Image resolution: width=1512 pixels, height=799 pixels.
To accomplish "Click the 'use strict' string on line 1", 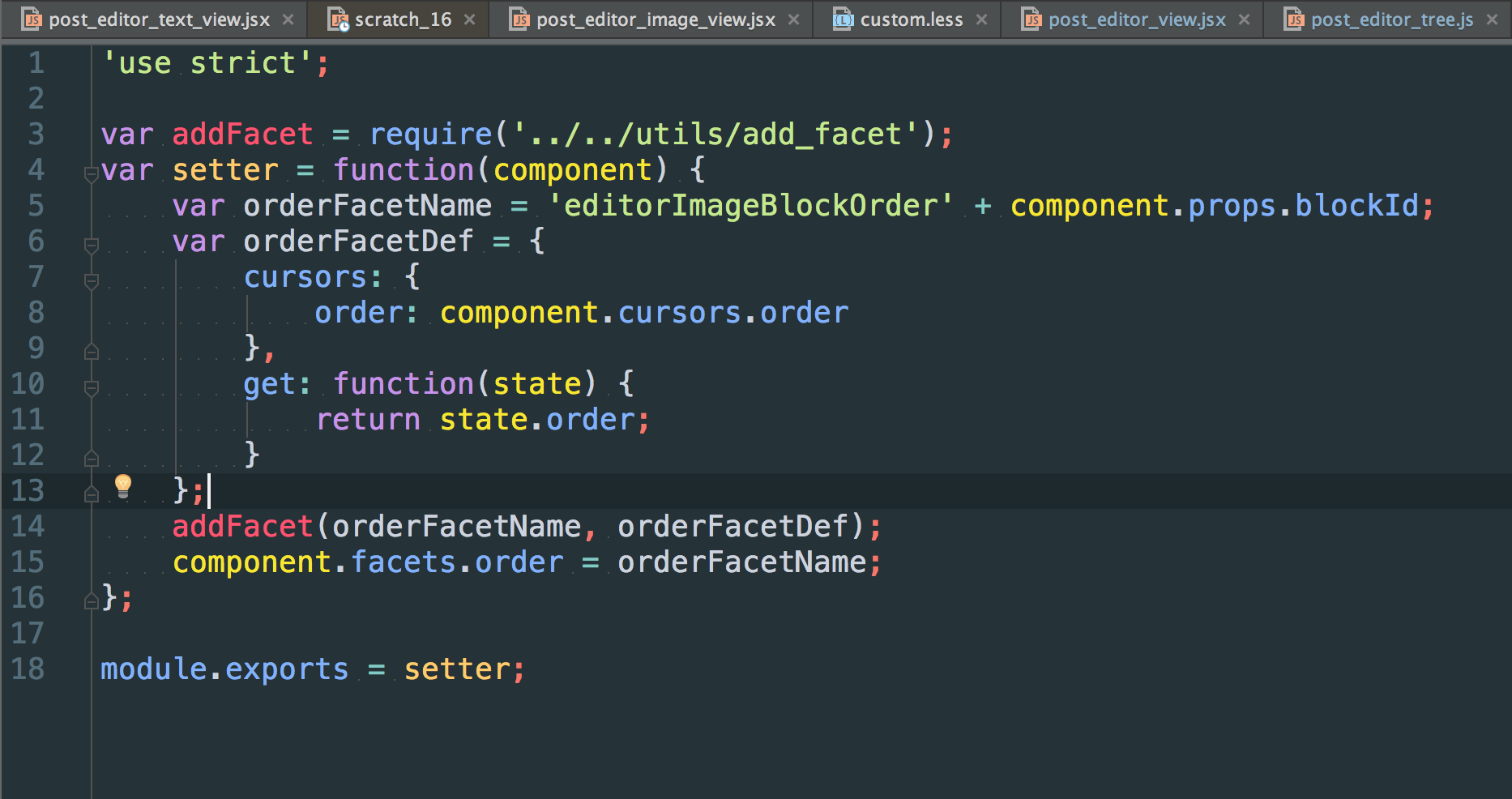I will [207, 63].
